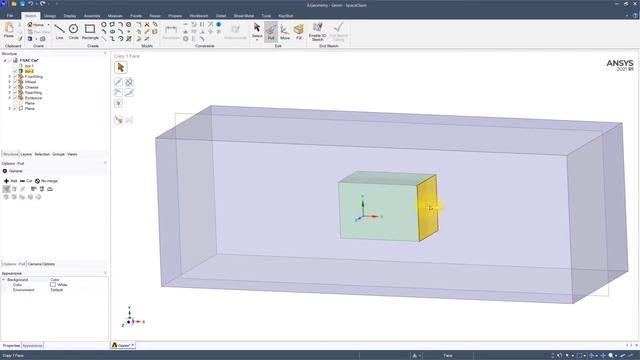Toggle visibility checkbox for Enclosure
The image size is (640, 360).
click(x=15, y=98)
